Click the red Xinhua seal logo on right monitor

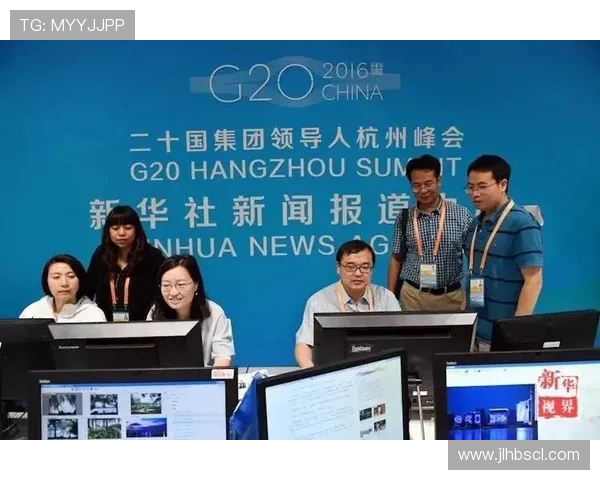pos(557,393)
